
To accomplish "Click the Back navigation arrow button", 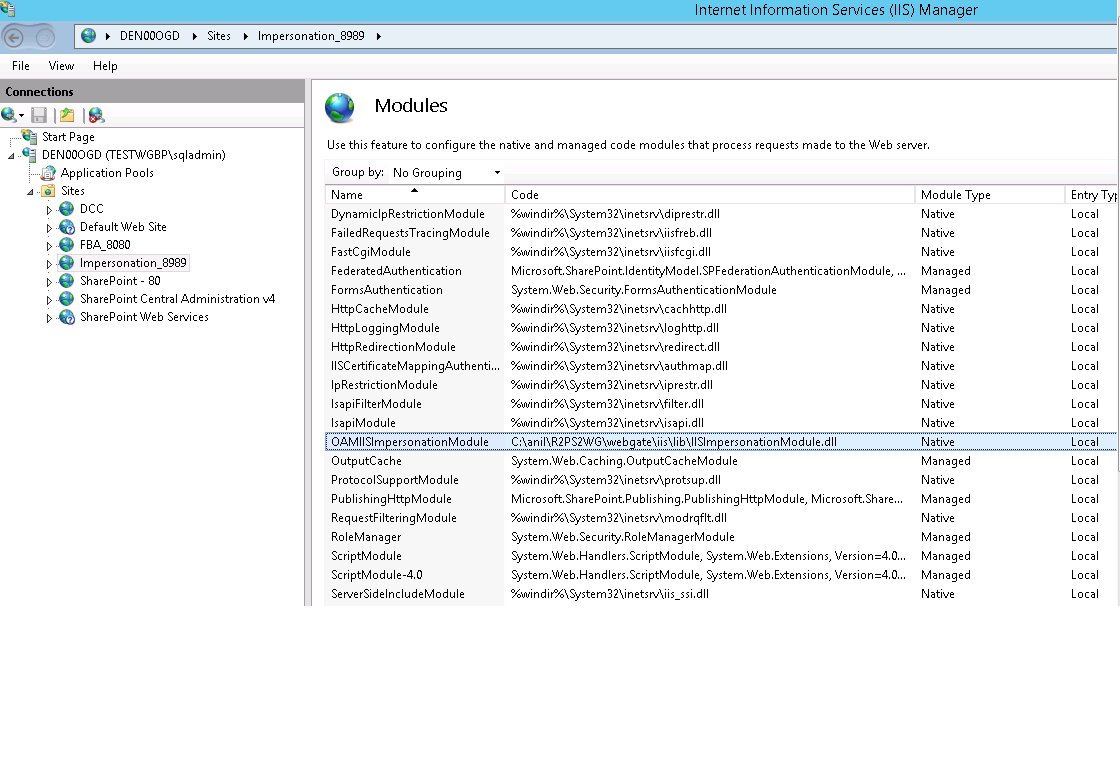I will [x=14, y=36].
